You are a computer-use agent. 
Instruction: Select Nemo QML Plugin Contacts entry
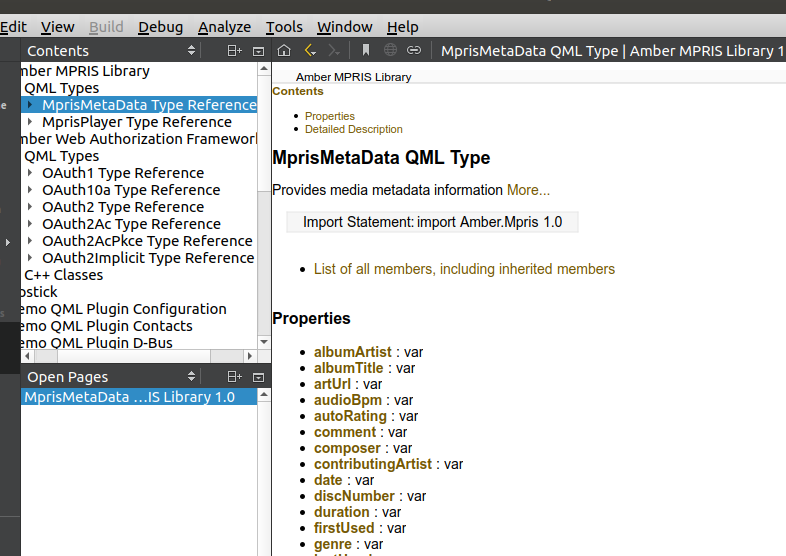tap(106, 326)
